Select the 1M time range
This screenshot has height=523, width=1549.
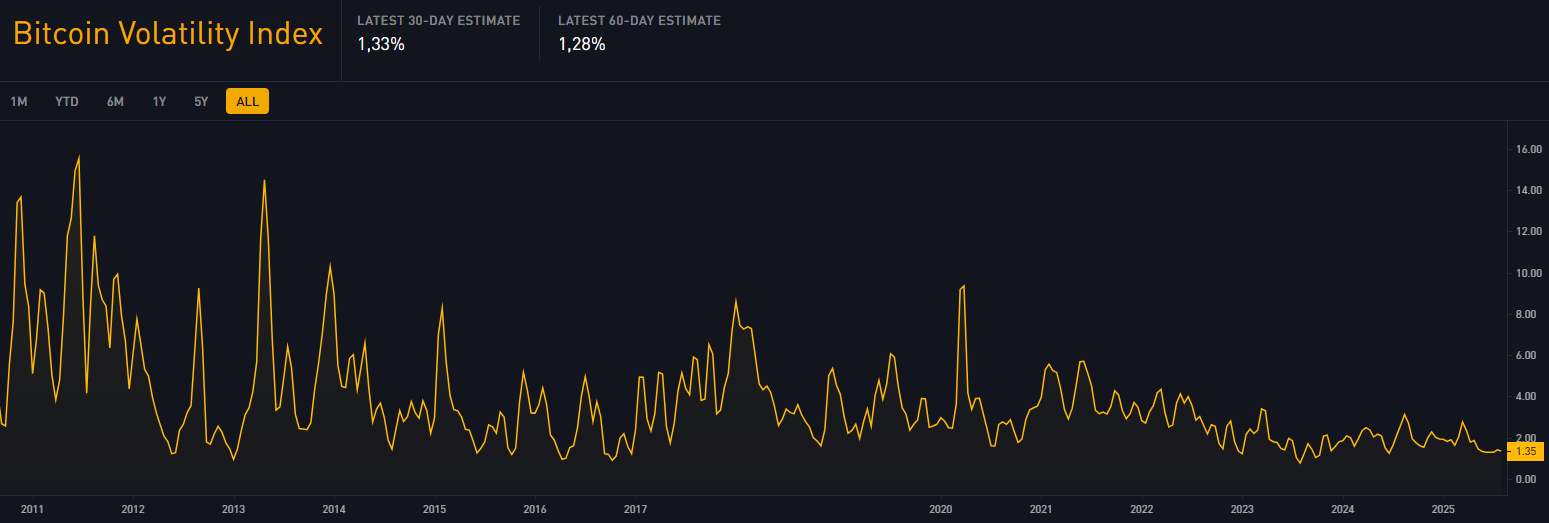pyautogui.click(x=18, y=101)
